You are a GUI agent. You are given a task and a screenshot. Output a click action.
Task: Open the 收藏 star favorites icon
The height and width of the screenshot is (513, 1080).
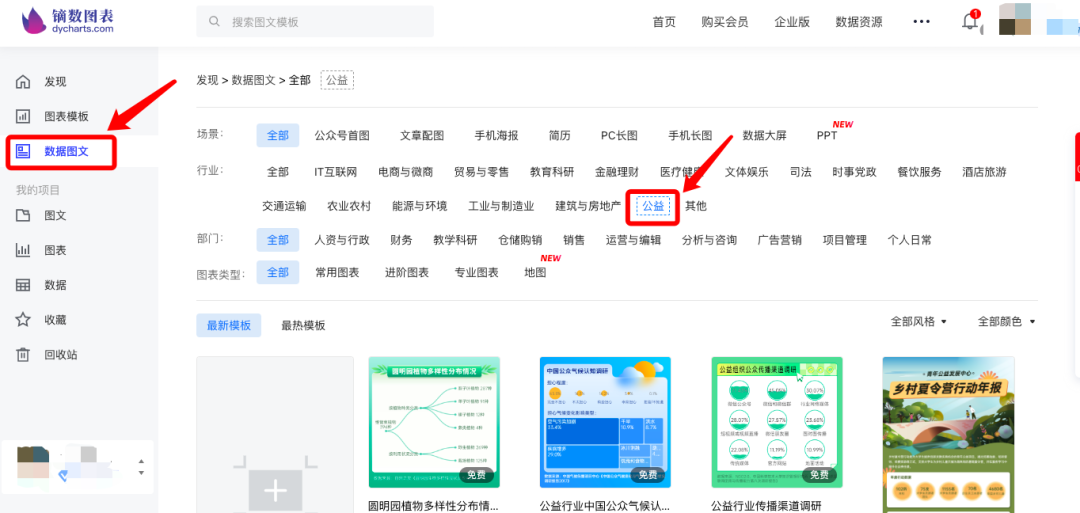point(24,320)
